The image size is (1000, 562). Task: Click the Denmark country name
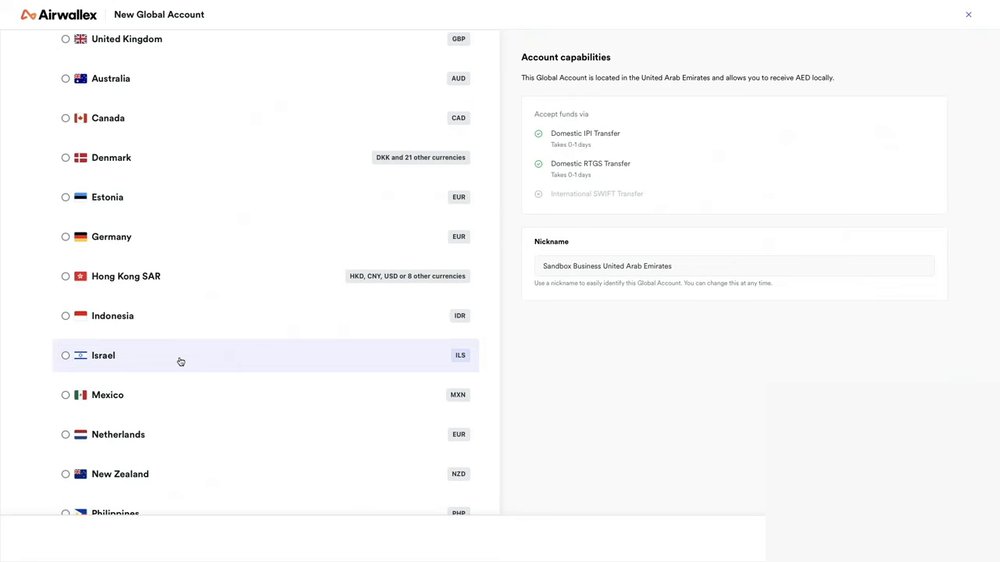click(111, 158)
